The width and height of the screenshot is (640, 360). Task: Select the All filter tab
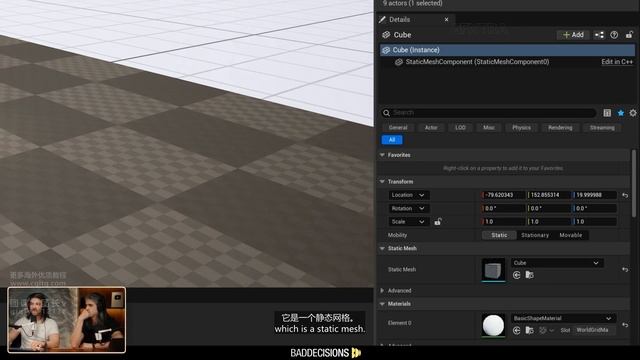click(x=392, y=140)
